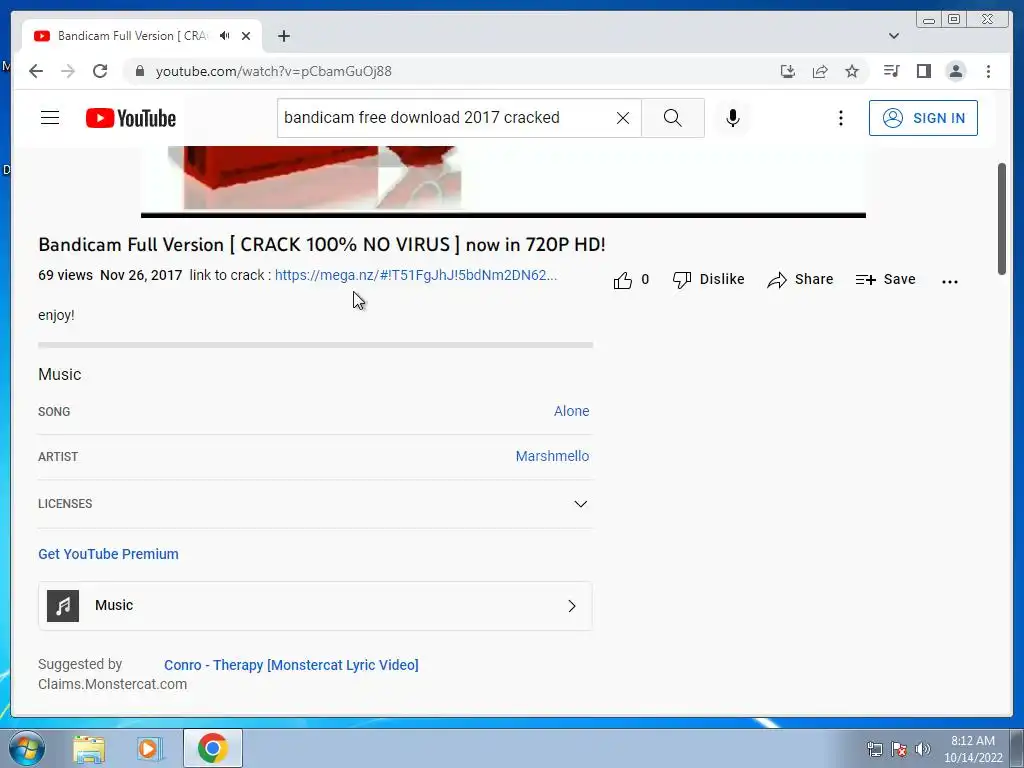Open the mega.nz link in the description
Screen dimensions: 1024x768
pyautogui.click(x=416, y=275)
